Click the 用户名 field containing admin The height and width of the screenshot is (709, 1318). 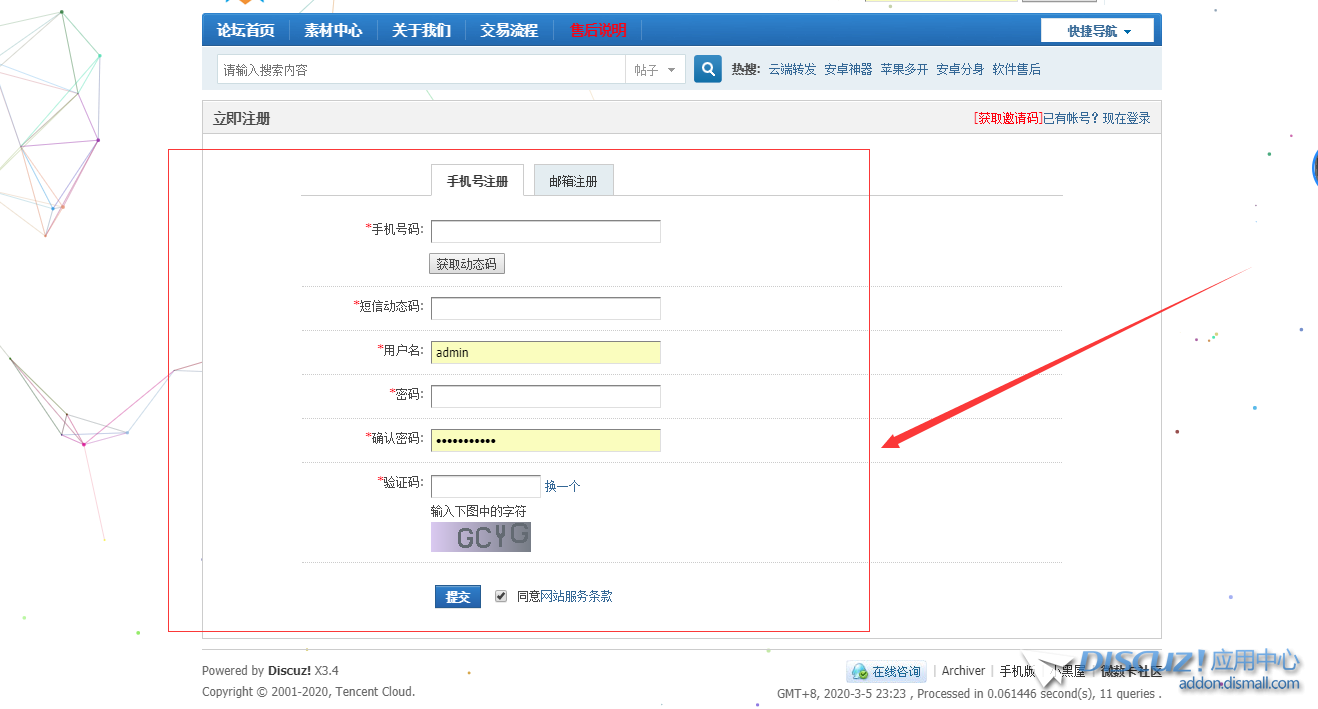point(546,352)
